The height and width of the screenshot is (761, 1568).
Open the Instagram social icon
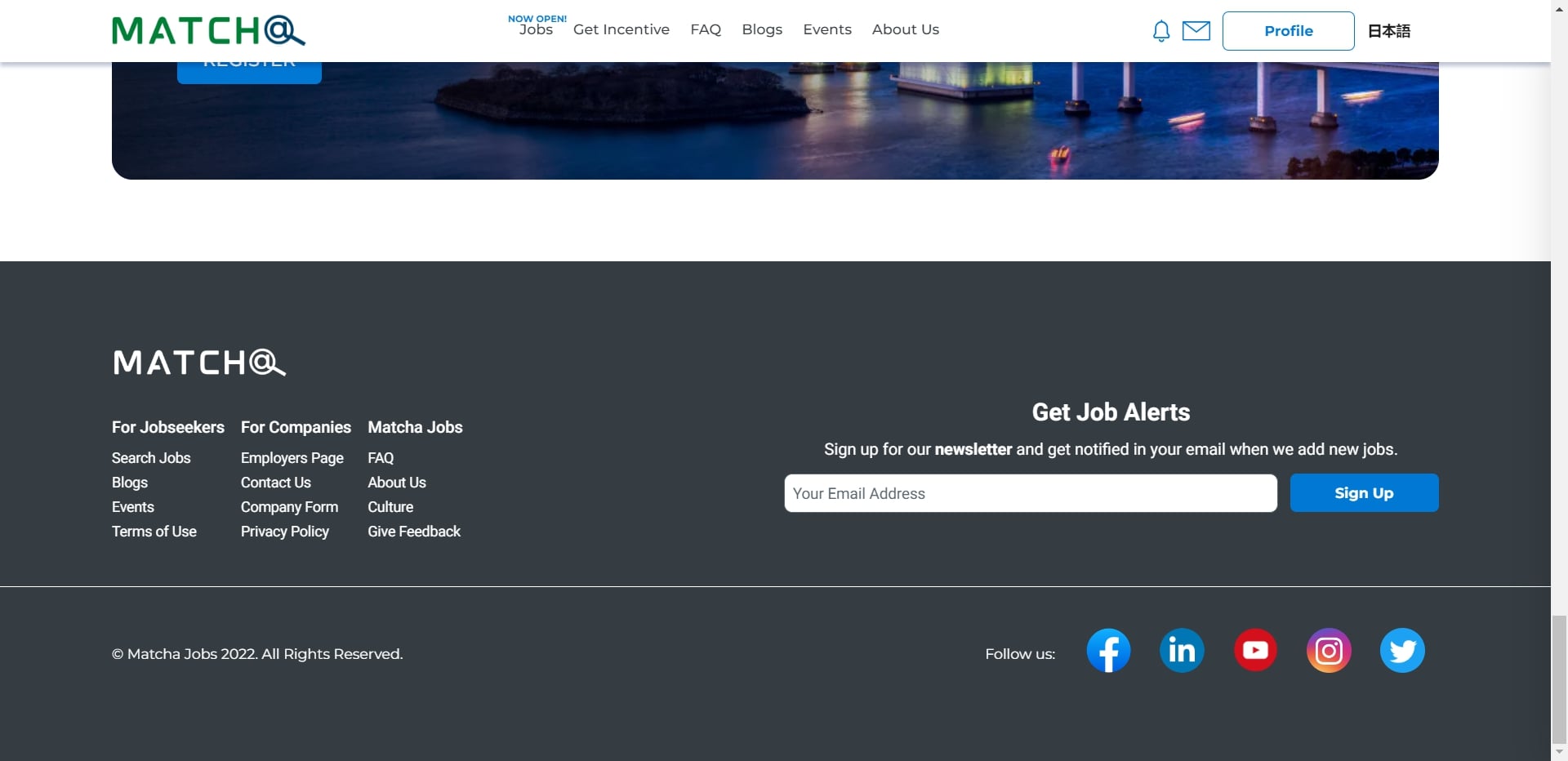1329,650
